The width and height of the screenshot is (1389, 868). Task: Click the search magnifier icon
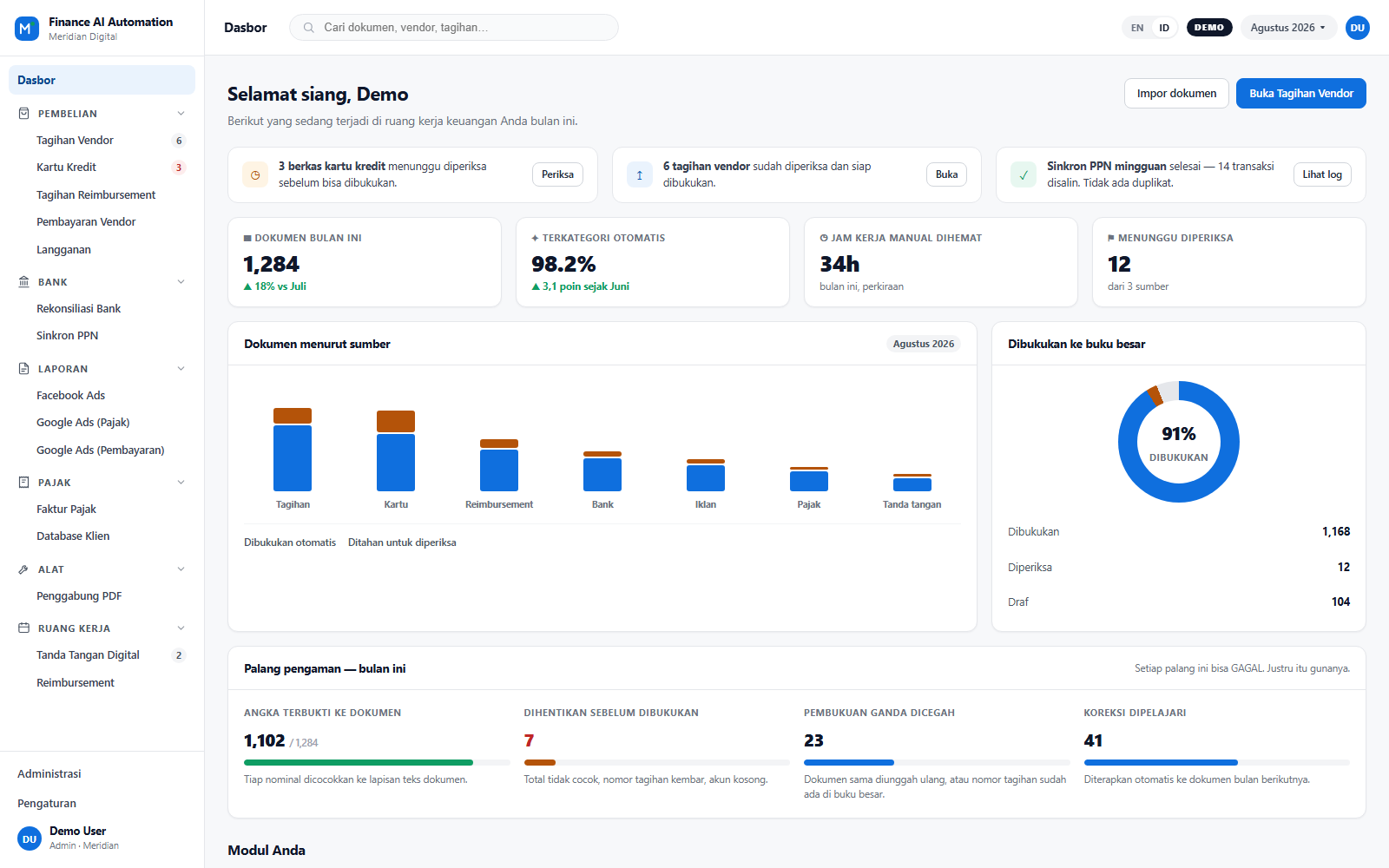pos(308,28)
